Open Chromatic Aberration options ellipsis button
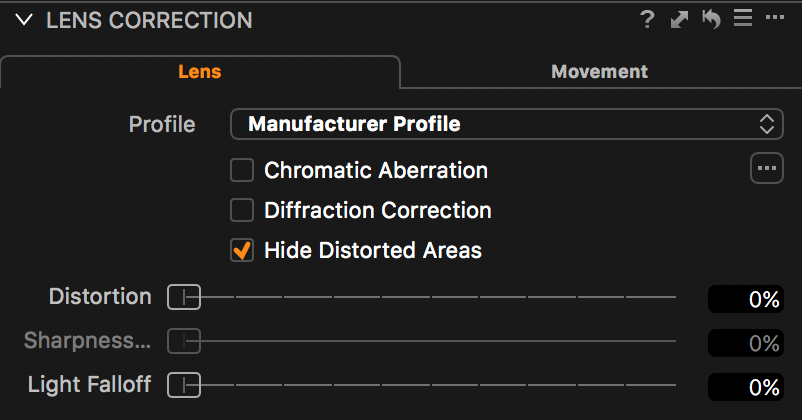 click(x=767, y=168)
